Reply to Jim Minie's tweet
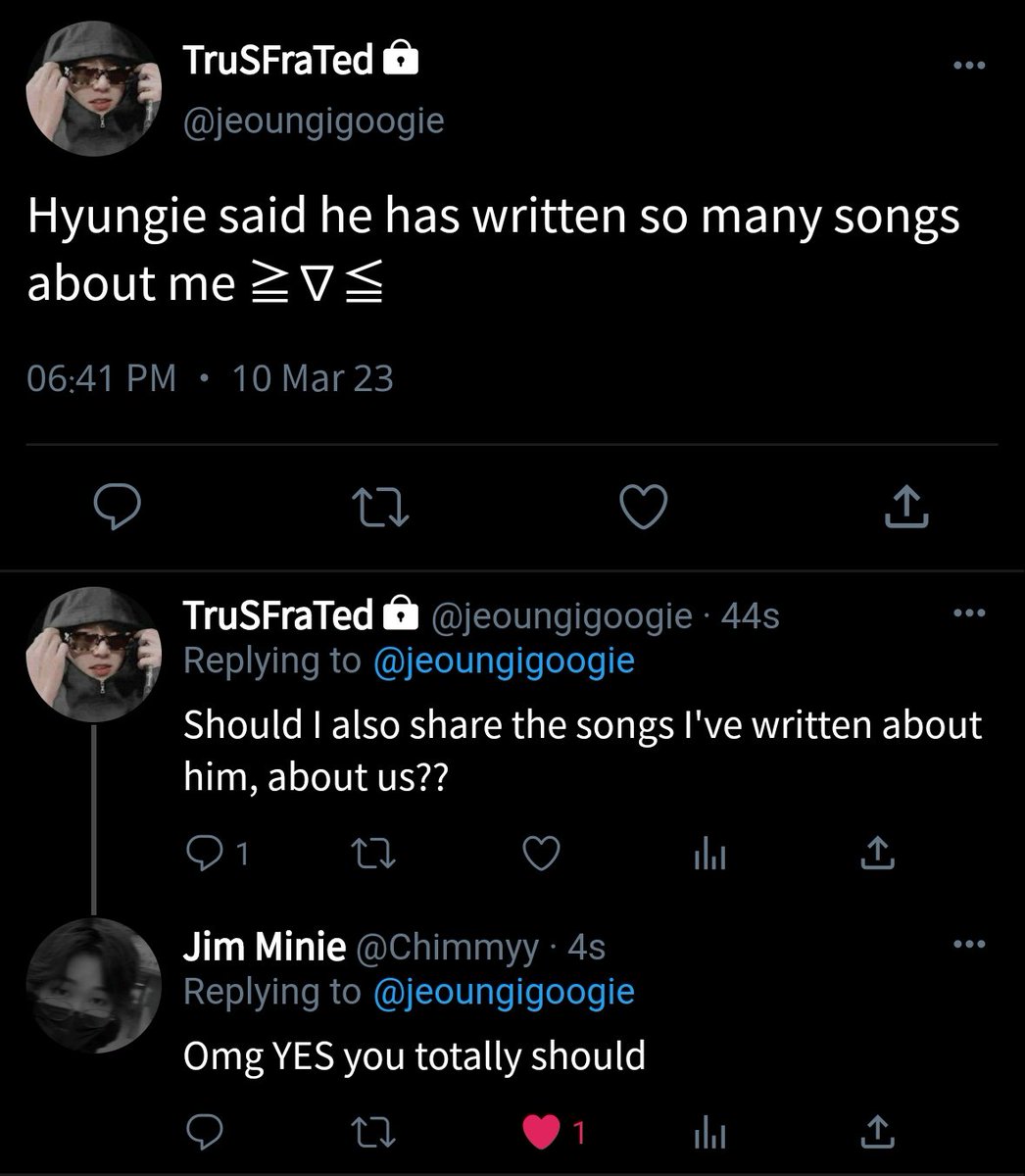The width and height of the screenshot is (1025, 1176). pos(204,1132)
